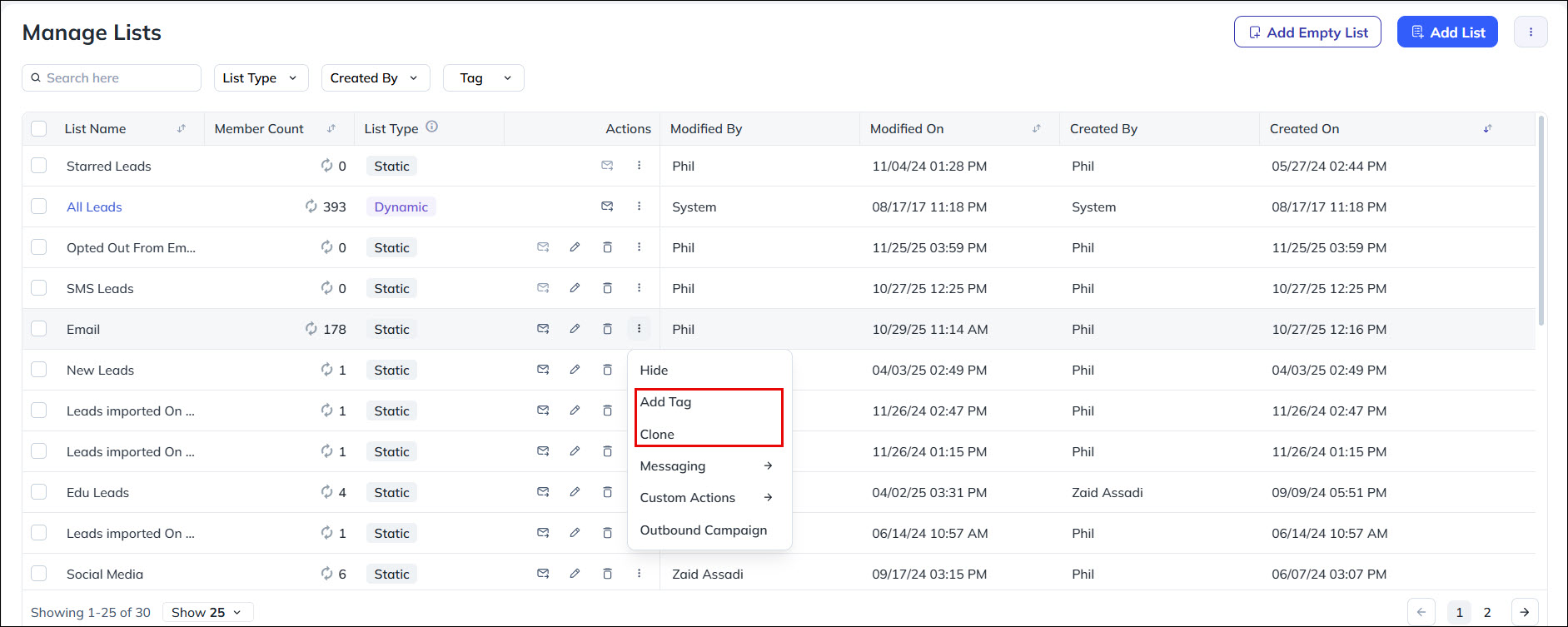Tick the select-all checkbox in the header

(39, 129)
